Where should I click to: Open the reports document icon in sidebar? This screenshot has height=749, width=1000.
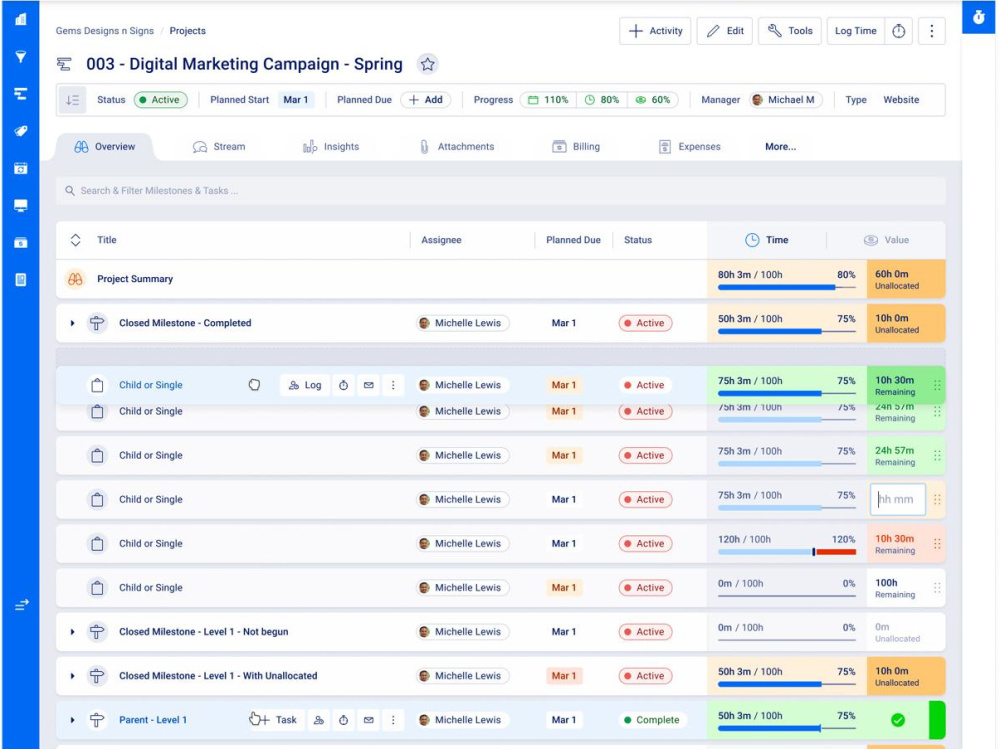[20, 279]
